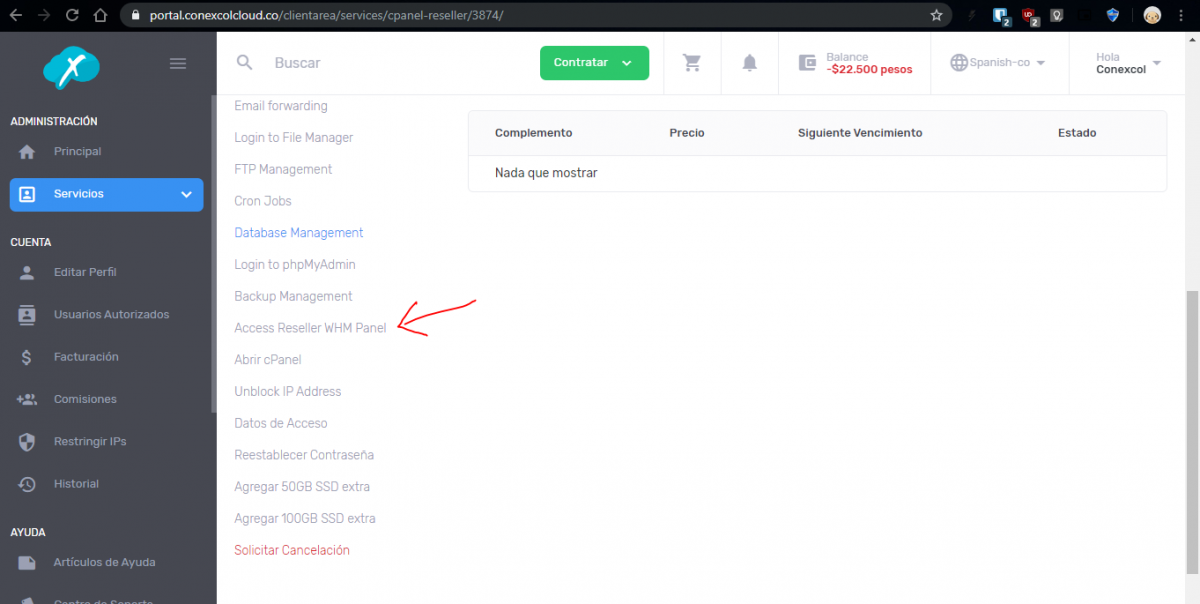
Task: Click the balance wallet icon
Action: pos(807,62)
